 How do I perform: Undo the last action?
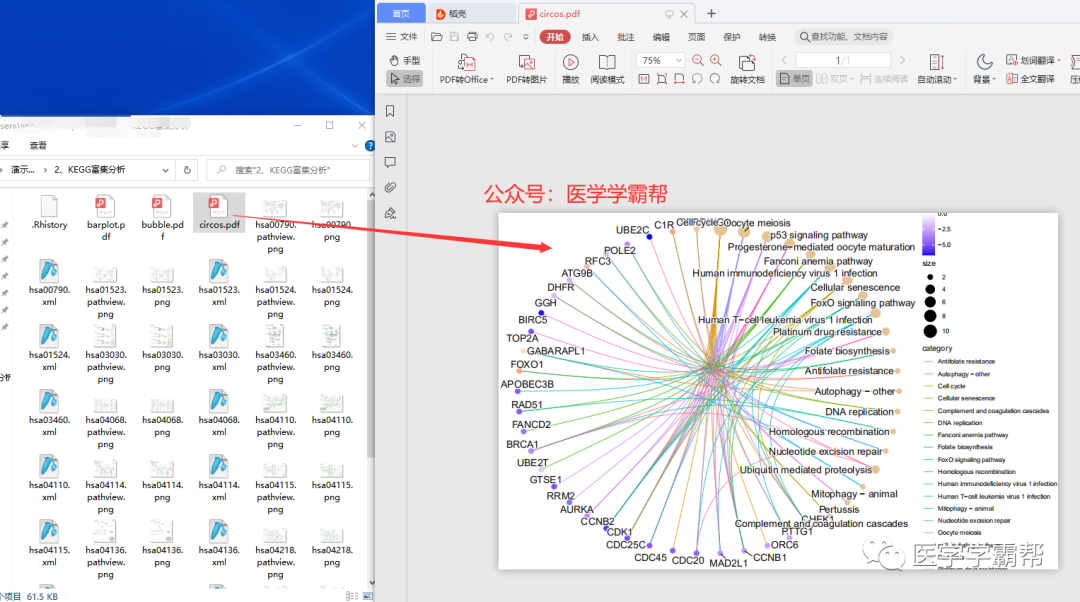point(490,37)
